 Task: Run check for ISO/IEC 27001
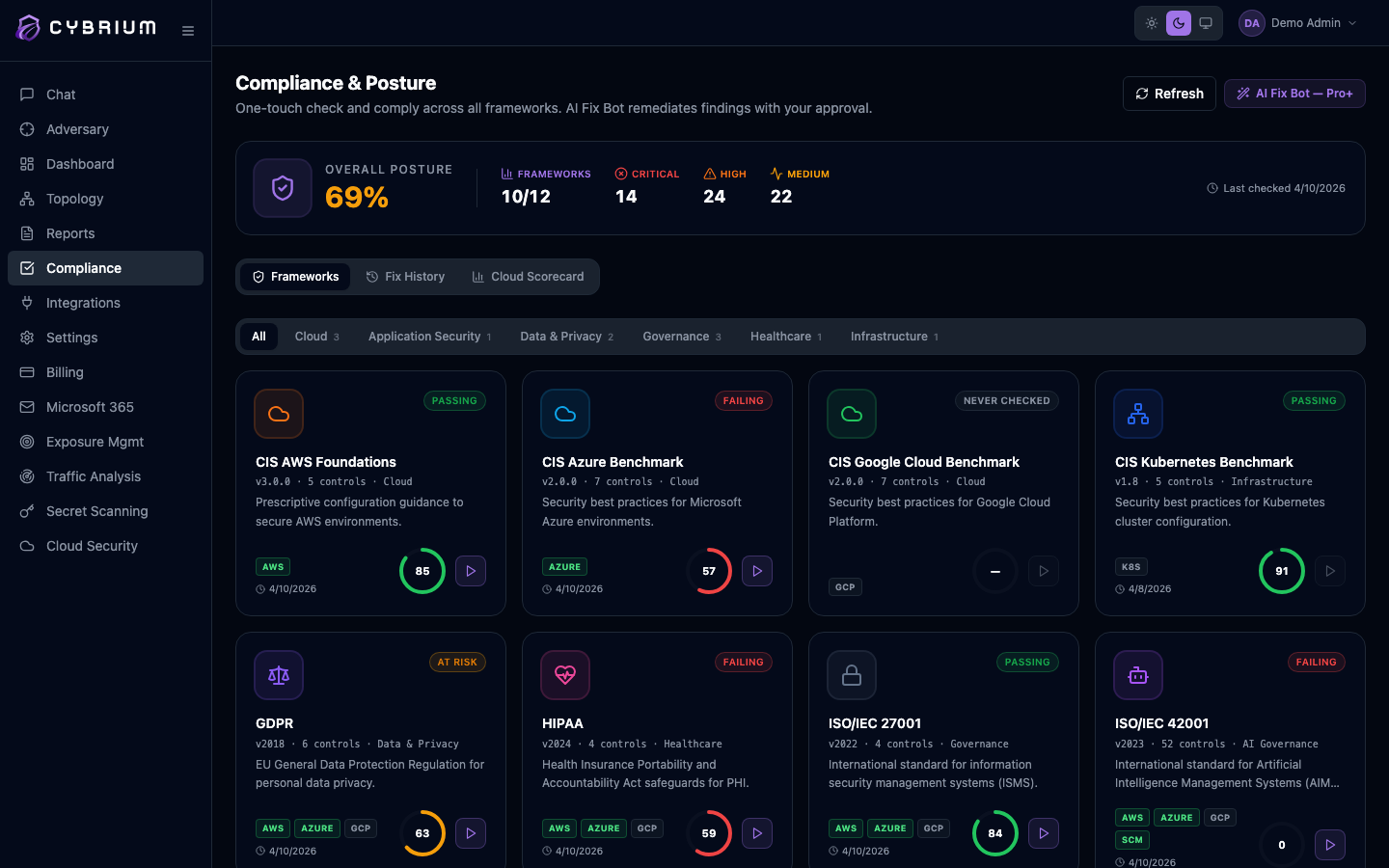point(1044,833)
